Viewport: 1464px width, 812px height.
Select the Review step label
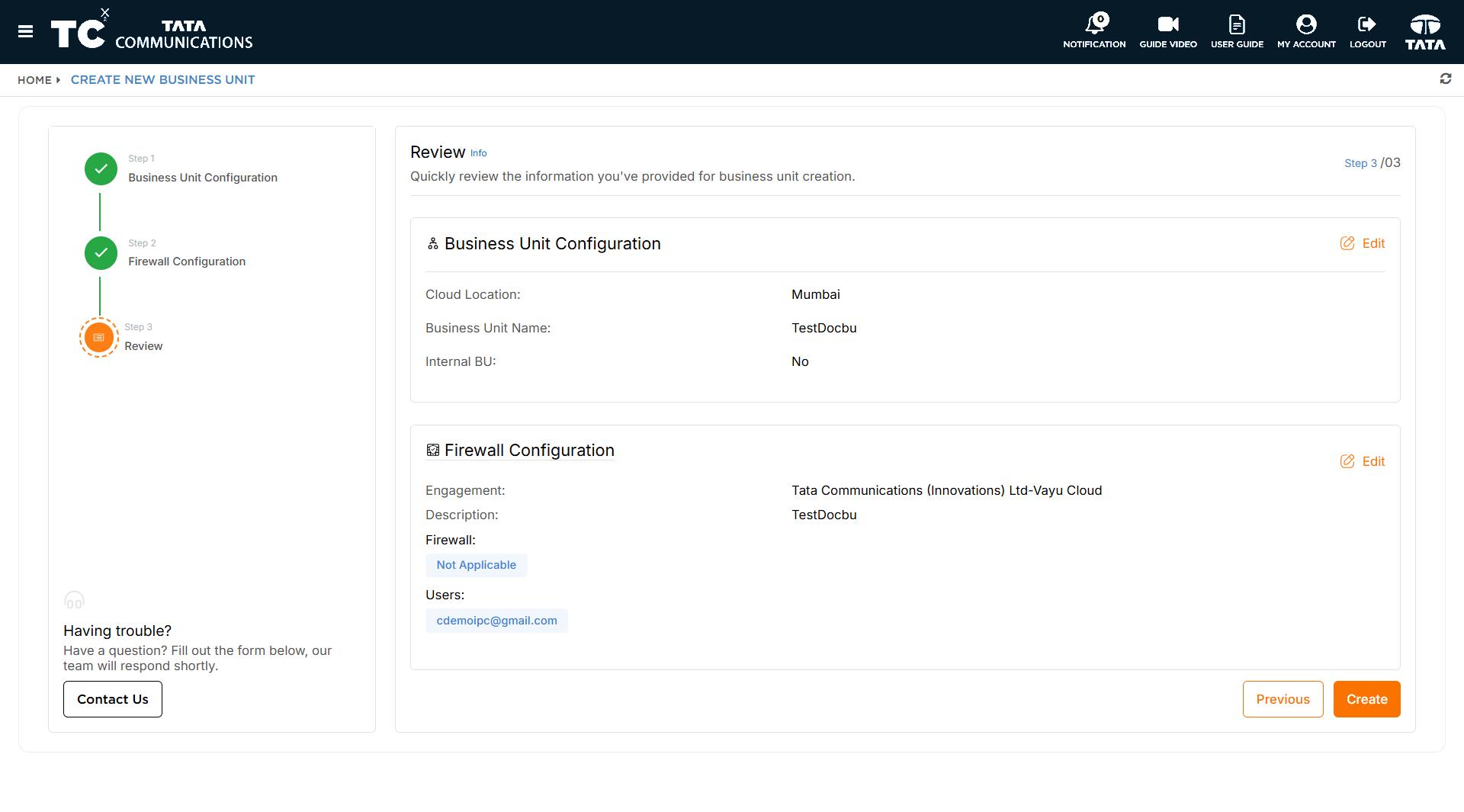(143, 345)
